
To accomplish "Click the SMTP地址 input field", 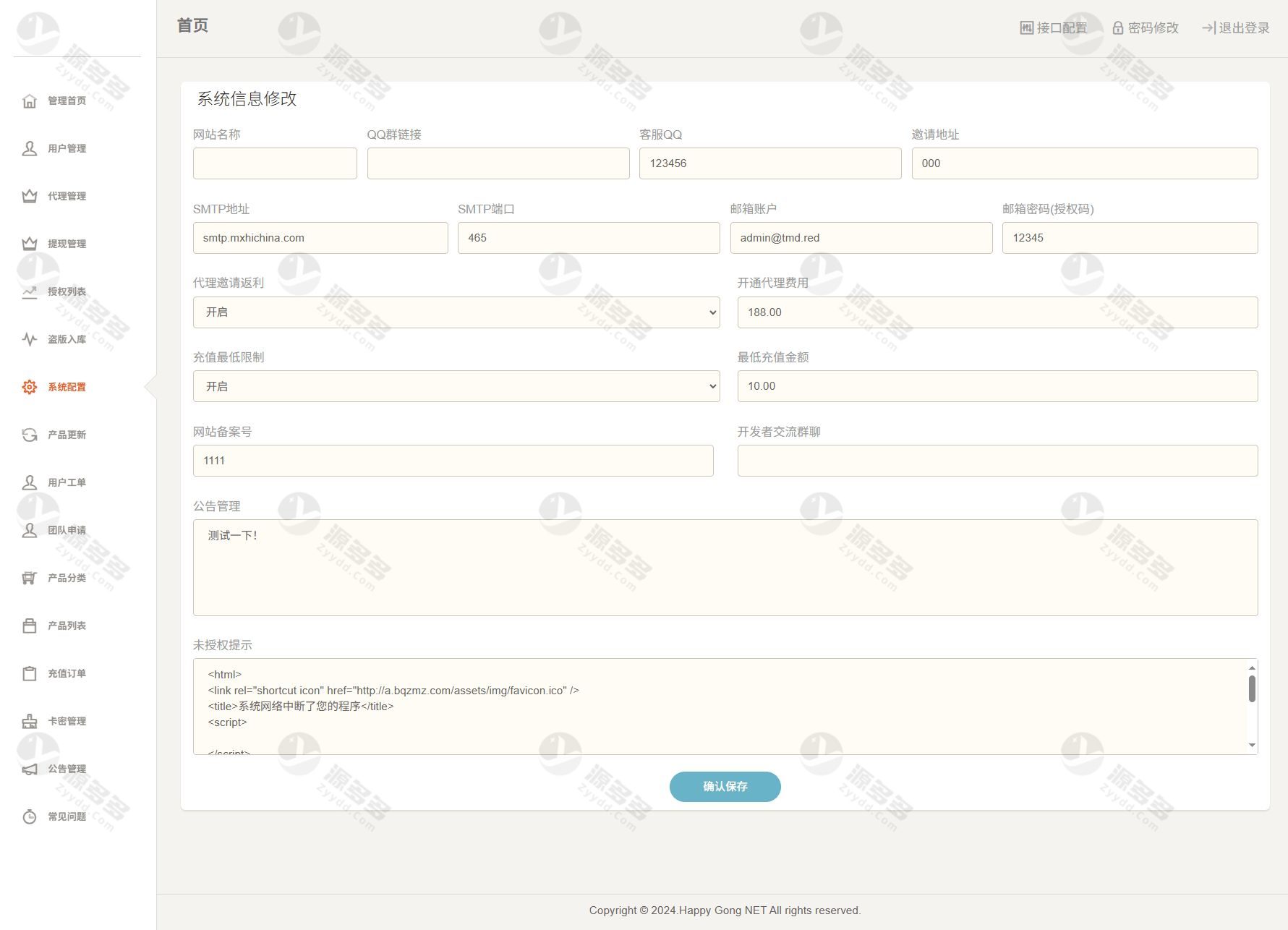I will pyautogui.click(x=320, y=238).
